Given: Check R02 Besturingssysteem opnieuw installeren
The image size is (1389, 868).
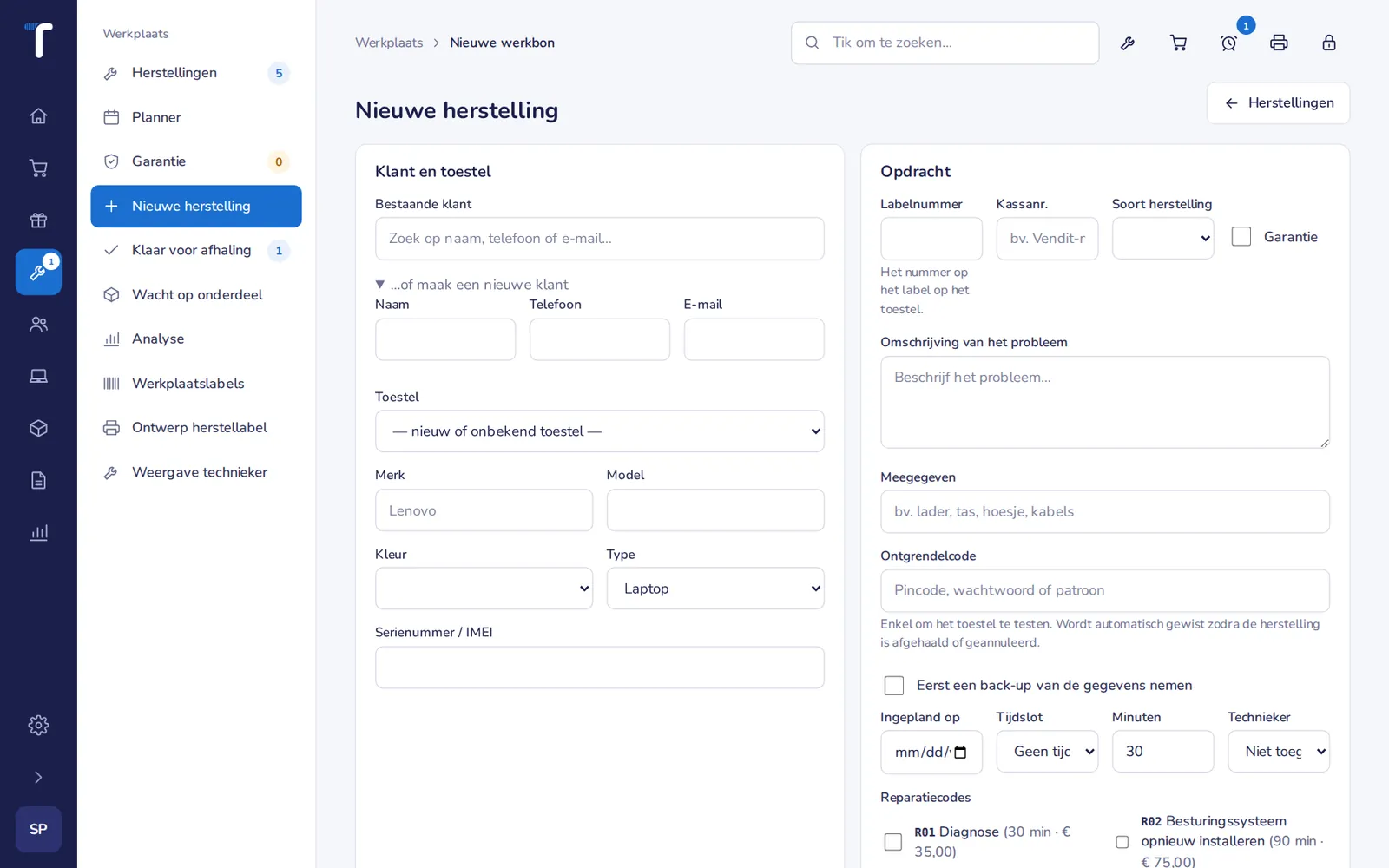Looking at the screenshot, I should [1122, 842].
